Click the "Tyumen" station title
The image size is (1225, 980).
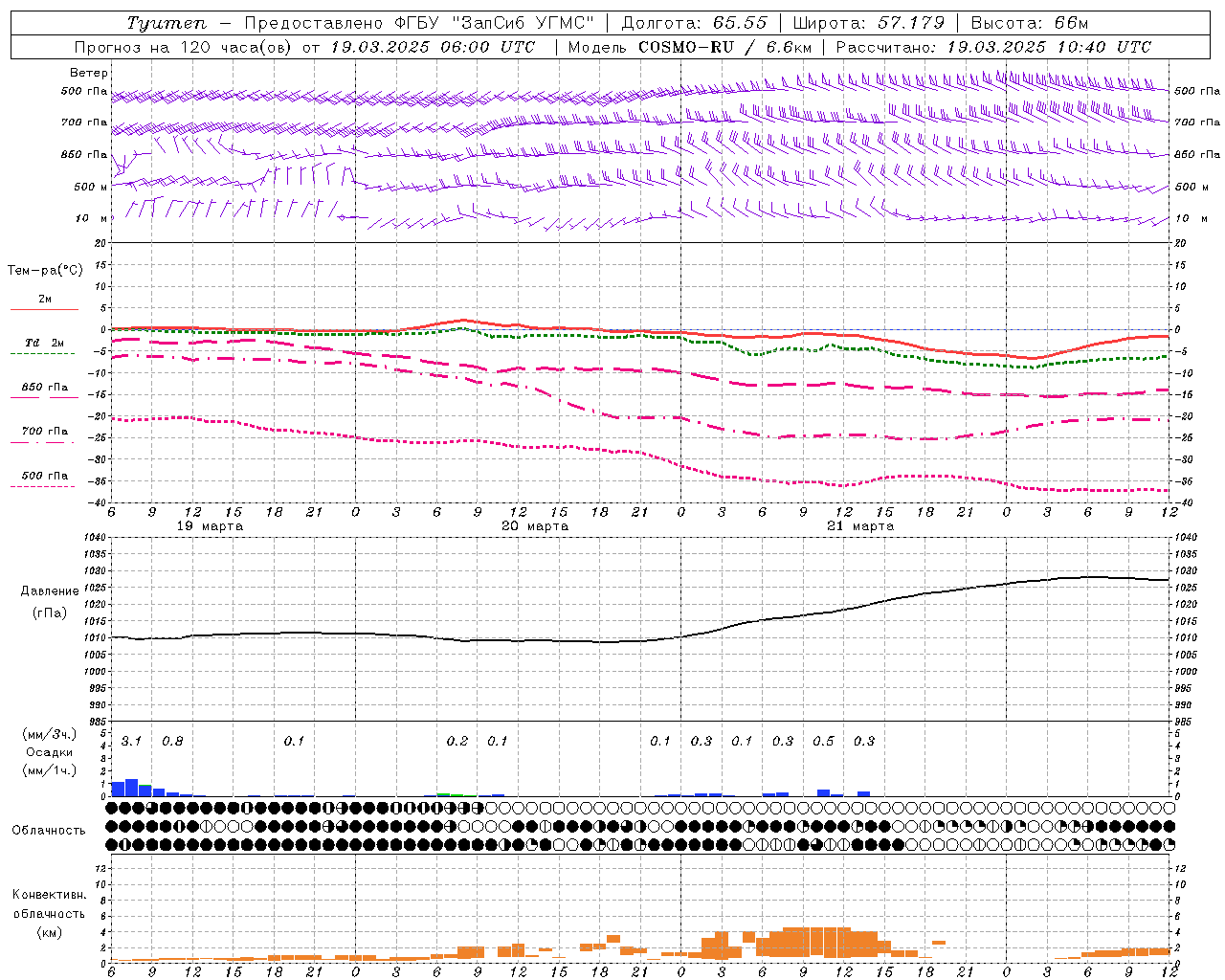[x=167, y=23]
